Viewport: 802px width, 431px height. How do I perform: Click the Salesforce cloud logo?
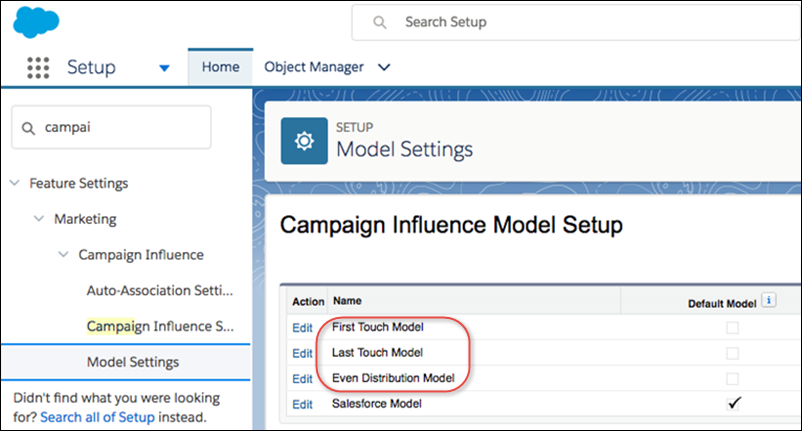click(36, 20)
